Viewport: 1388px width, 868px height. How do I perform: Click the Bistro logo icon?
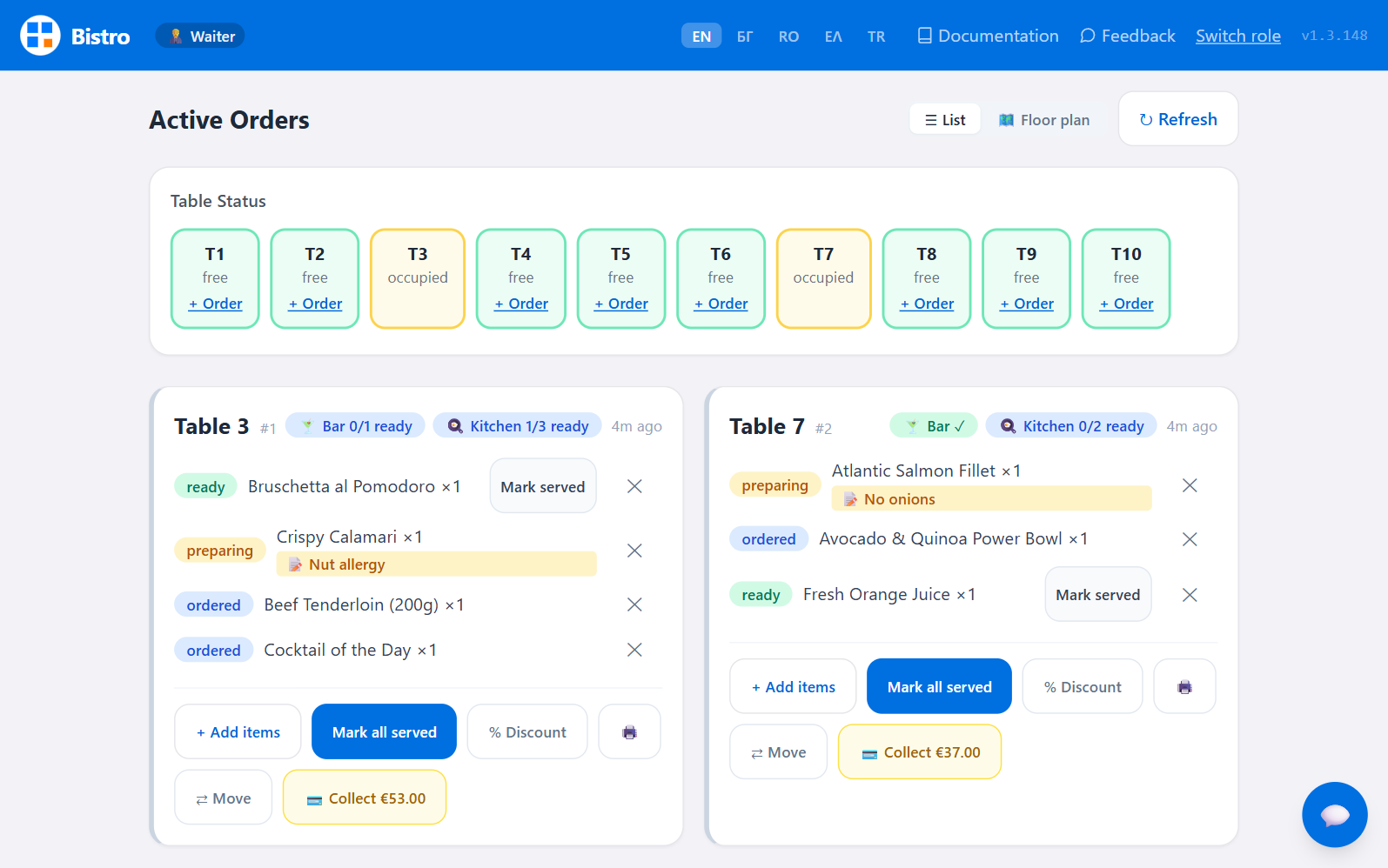coord(40,36)
